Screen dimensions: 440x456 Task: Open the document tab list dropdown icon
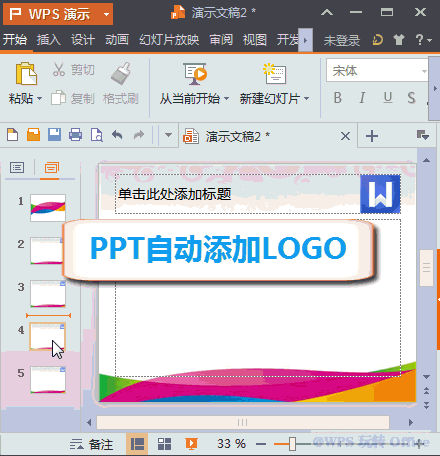[x=423, y=135]
